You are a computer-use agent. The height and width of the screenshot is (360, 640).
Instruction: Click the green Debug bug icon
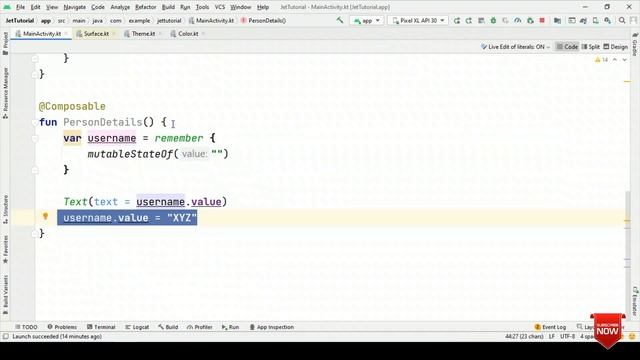(x=493, y=20)
